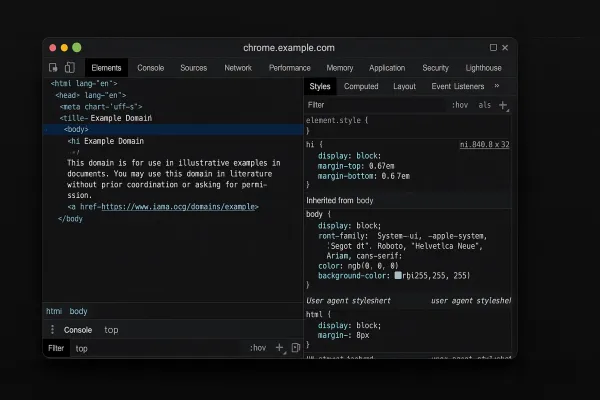Toggle :hov element state in Styles pane
600x400 pixels.
coord(460,105)
